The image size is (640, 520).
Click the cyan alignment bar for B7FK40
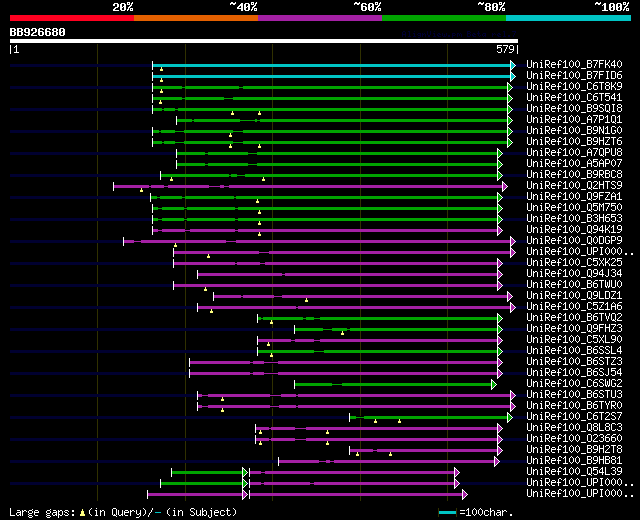(x=331, y=65)
